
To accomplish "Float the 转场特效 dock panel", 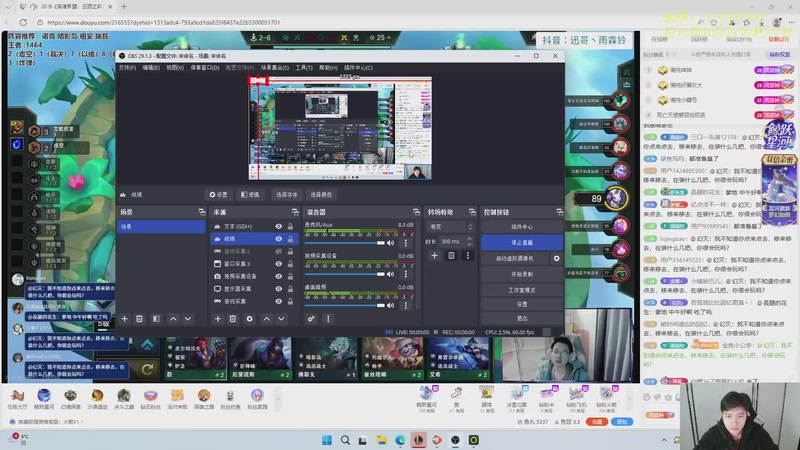I will [472, 212].
